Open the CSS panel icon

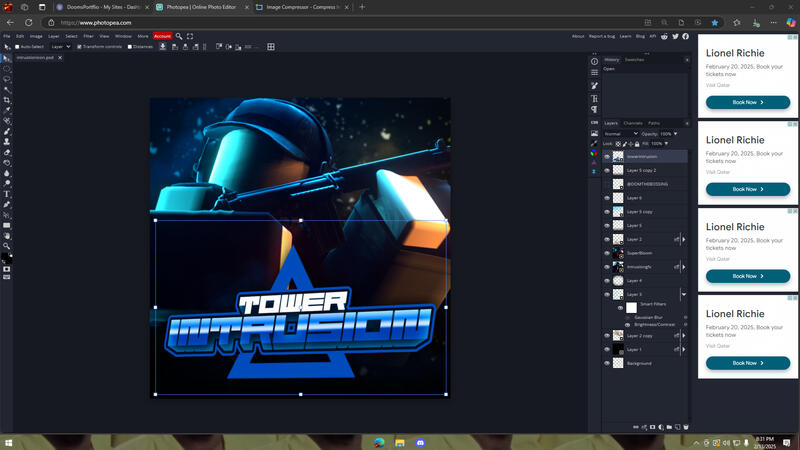pyautogui.click(x=594, y=122)
